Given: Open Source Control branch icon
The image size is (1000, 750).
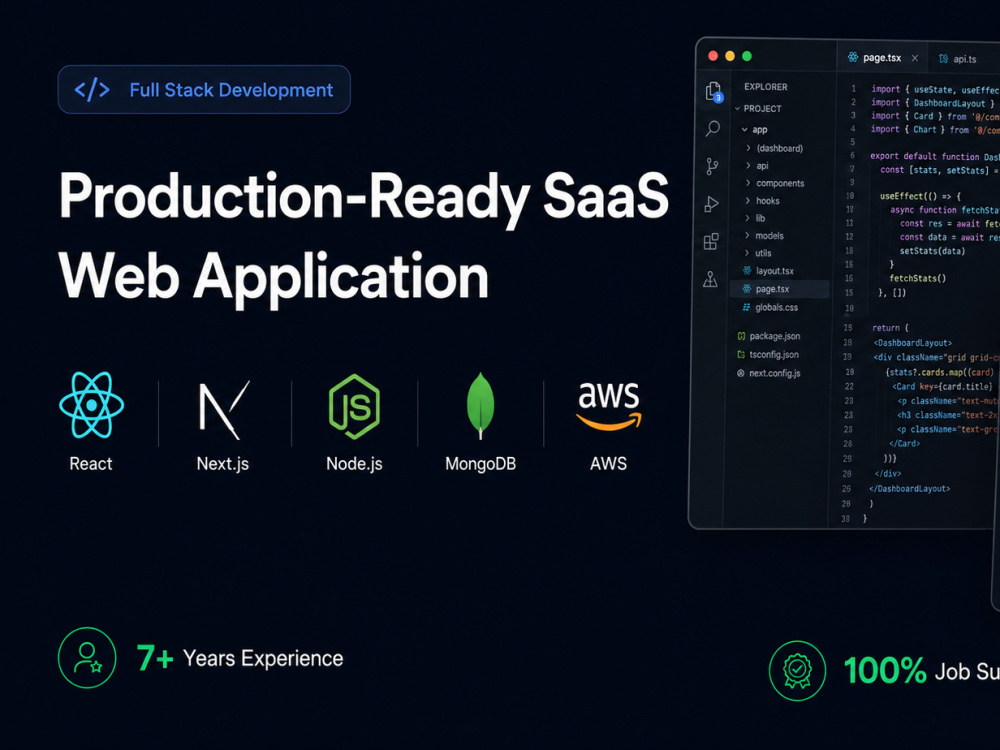Looking at the screenshot, I should pyautogui.click(x=712, y=166).
